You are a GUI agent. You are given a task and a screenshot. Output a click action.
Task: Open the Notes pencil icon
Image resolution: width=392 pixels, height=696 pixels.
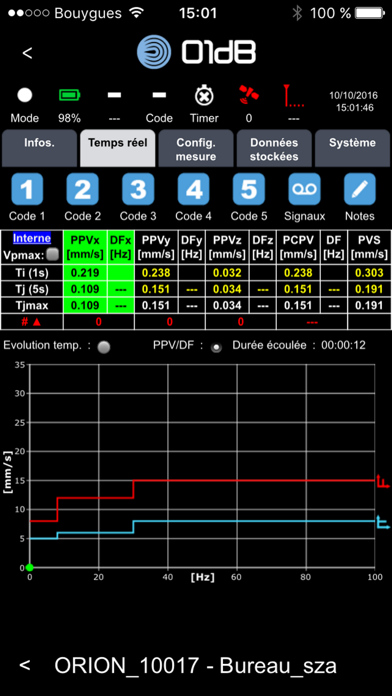click(360, 189)
